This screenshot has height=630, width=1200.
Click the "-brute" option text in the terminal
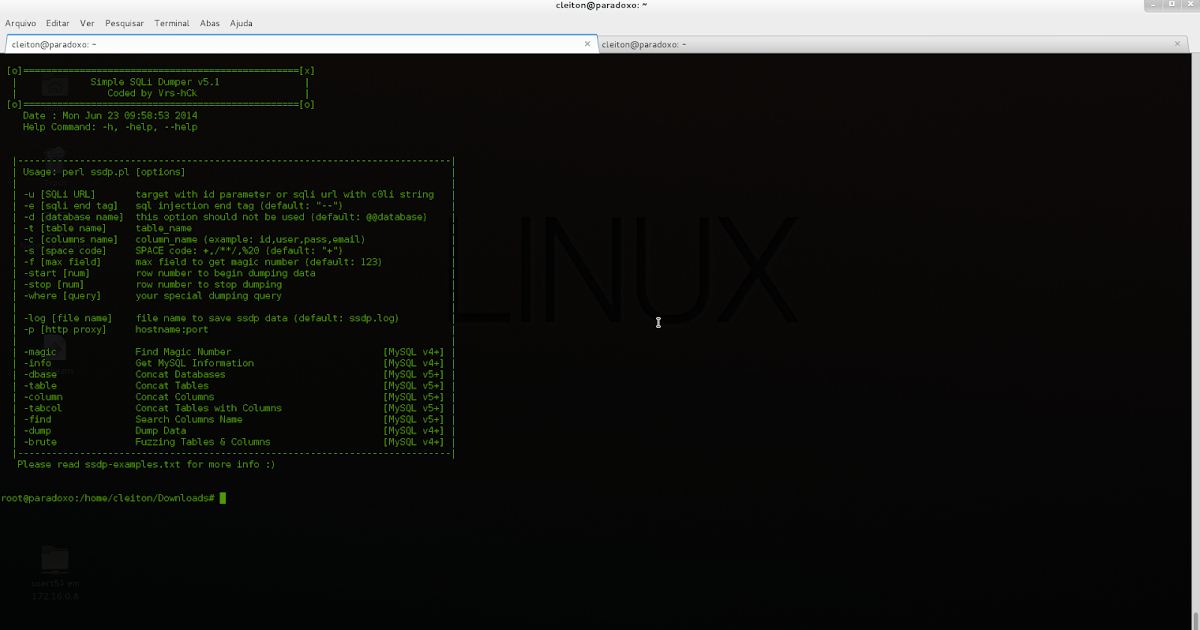(x=37, y=441)
